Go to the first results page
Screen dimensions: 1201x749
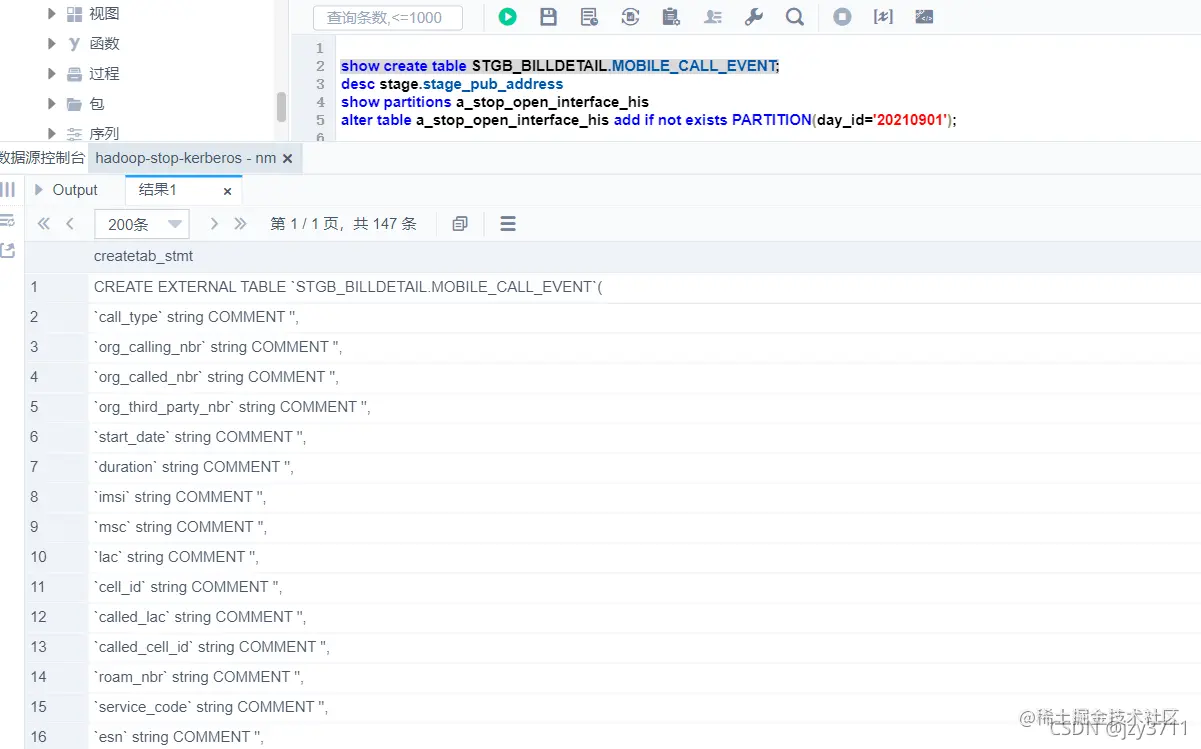43,224
